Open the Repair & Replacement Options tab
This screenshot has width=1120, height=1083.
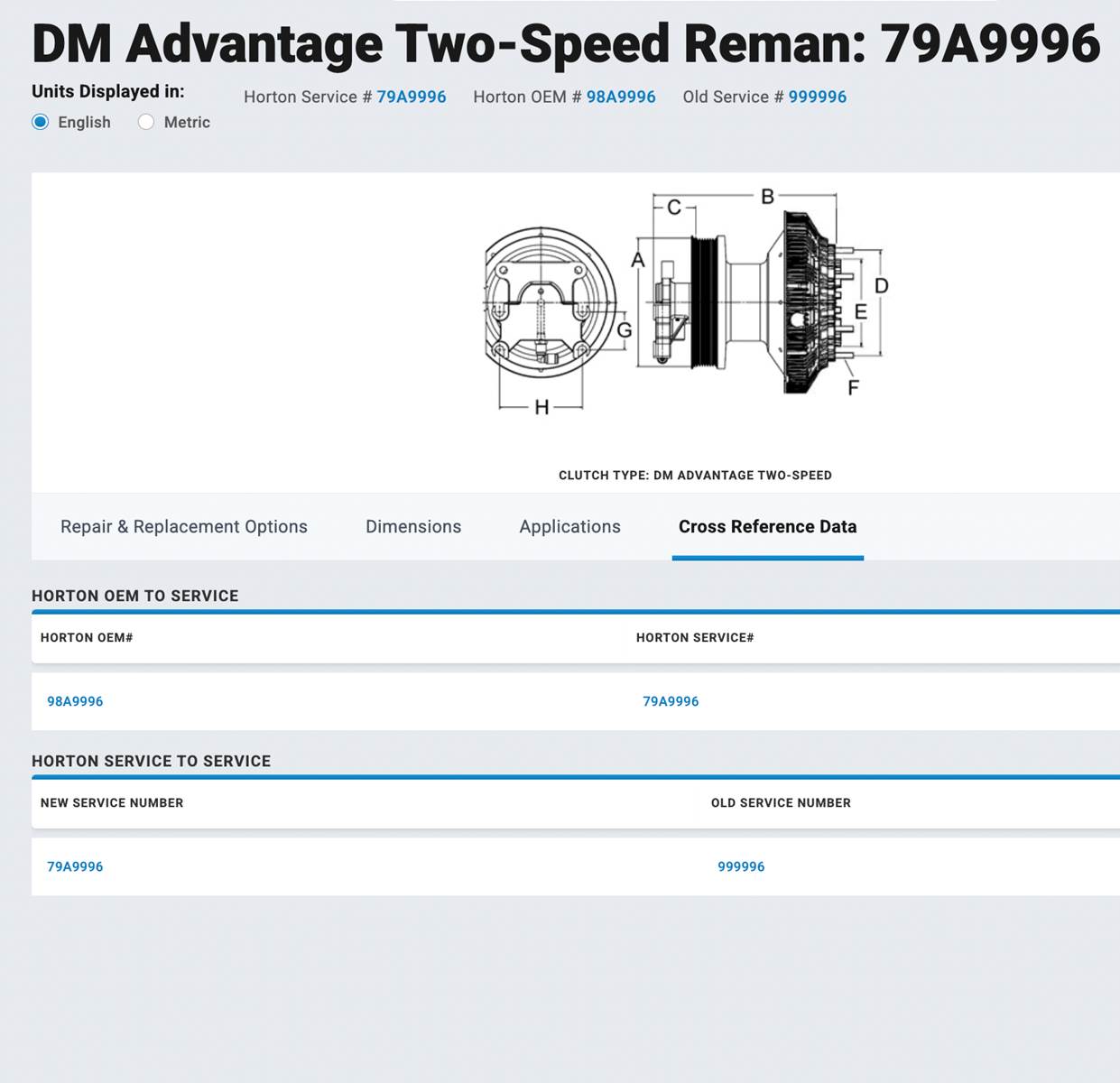[x=184, y=526]
